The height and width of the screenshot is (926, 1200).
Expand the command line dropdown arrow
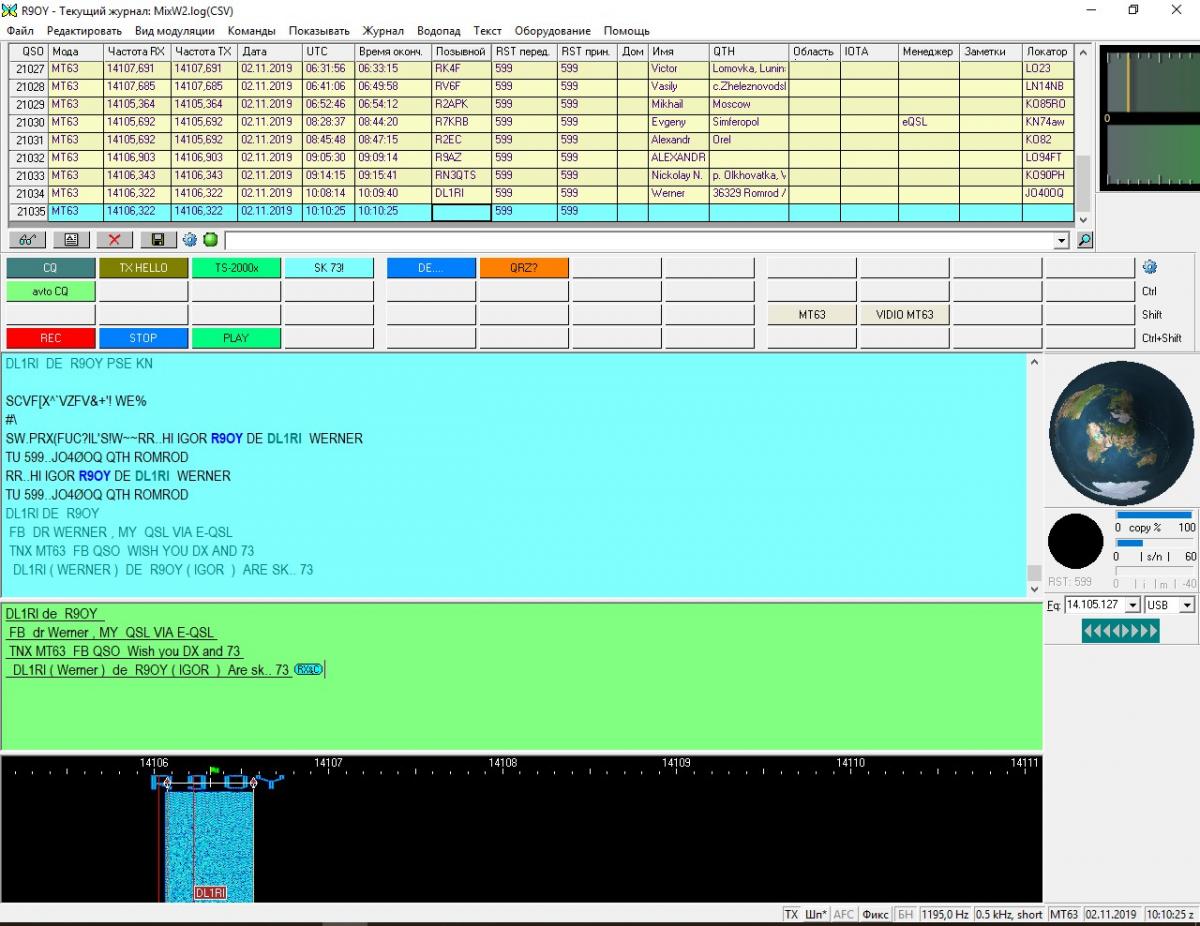pyautogui.click(x=1061, y=241)
